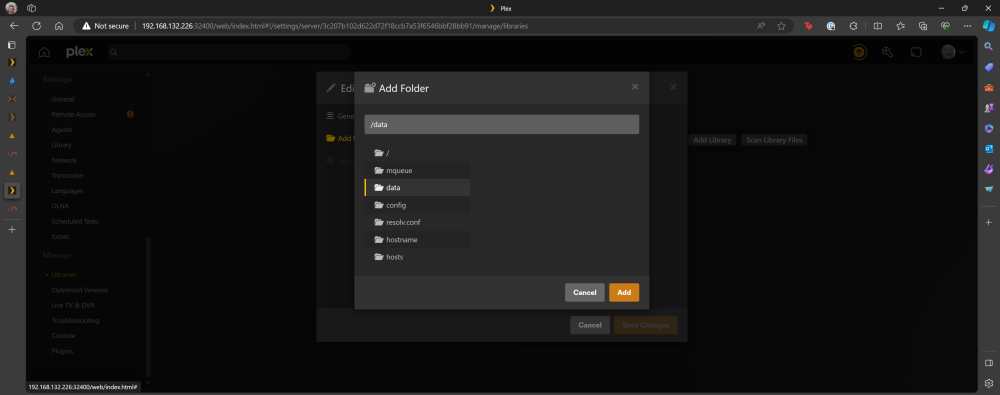Open browser Extensions puzzle icon
Screen dimensions: 1000x395
[853, 26]
